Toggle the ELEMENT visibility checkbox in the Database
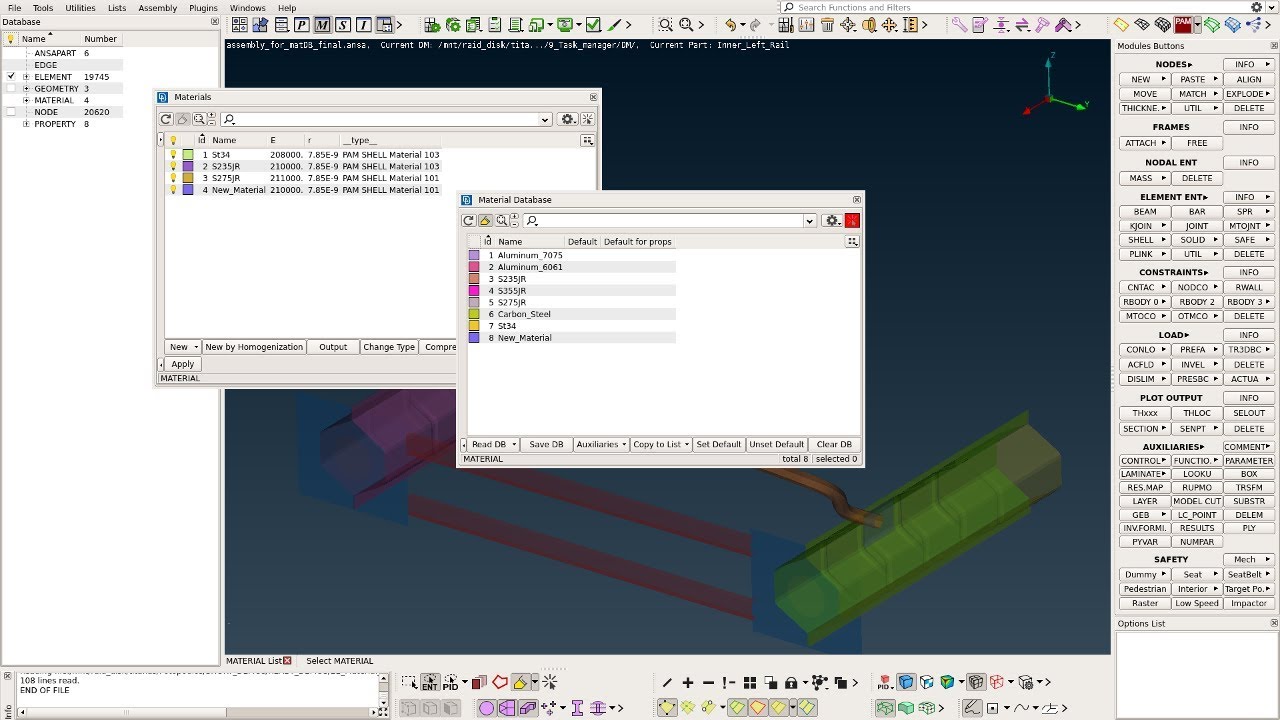Image resolution: width=1280 pixels, height=720 pixels. (x=11, y=77)
